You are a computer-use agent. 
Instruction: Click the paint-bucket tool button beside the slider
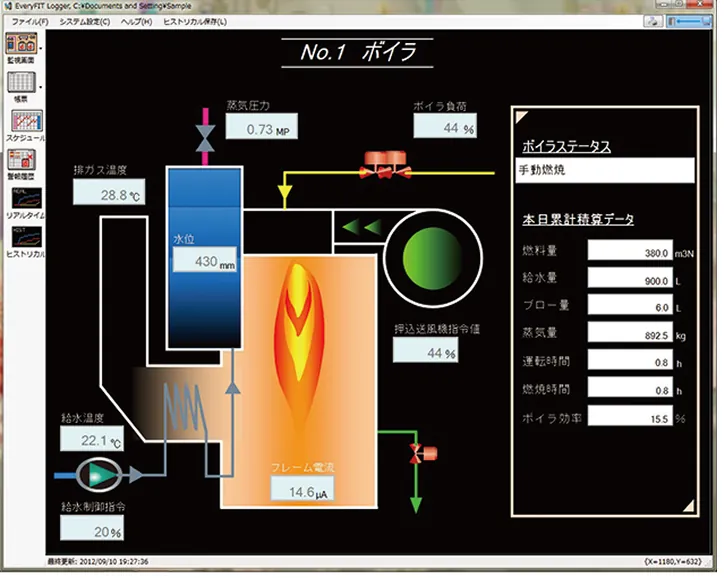653,21
